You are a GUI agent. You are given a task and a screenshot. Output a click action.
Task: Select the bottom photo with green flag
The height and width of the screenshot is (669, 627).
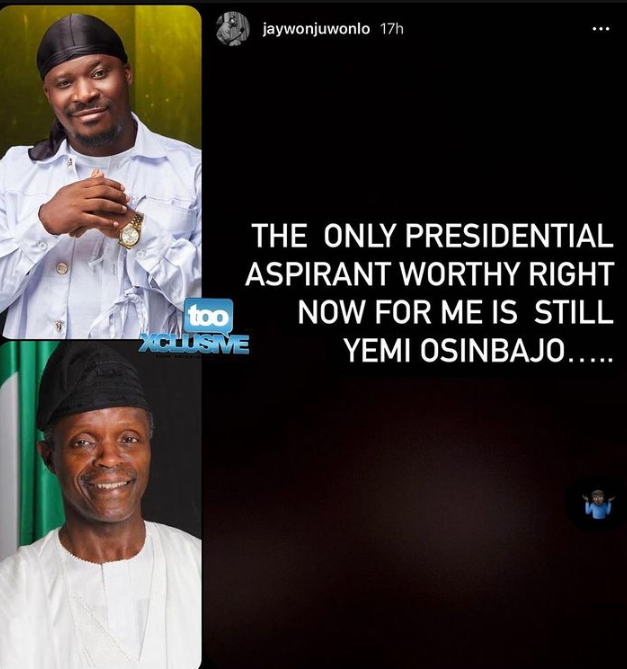[101, 505]
